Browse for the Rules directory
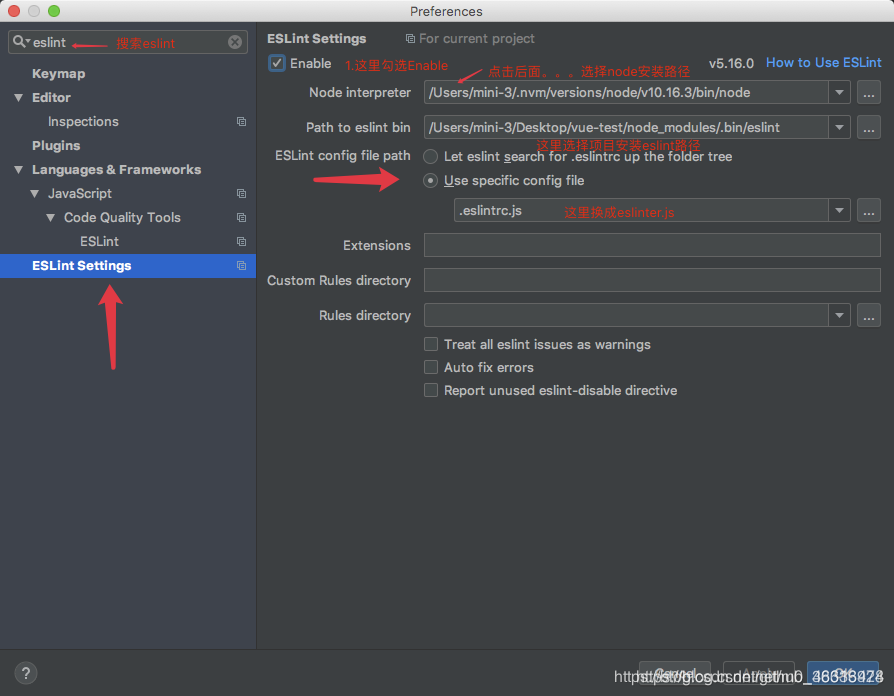Viewport: 894px width, 696px height. pyautogui.click(x=868, y=315)
